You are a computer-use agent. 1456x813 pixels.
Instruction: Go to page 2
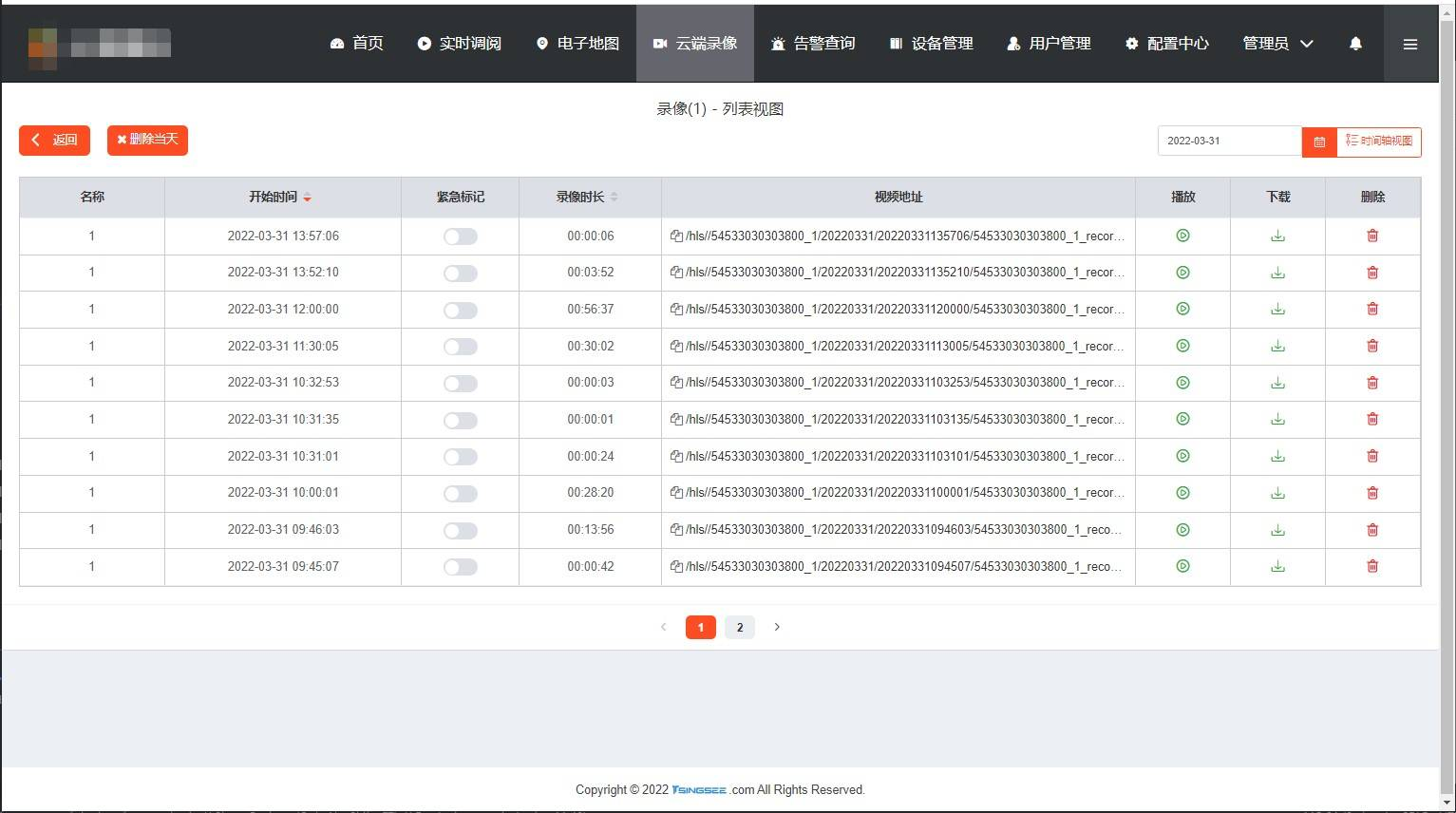pos(740,627)
